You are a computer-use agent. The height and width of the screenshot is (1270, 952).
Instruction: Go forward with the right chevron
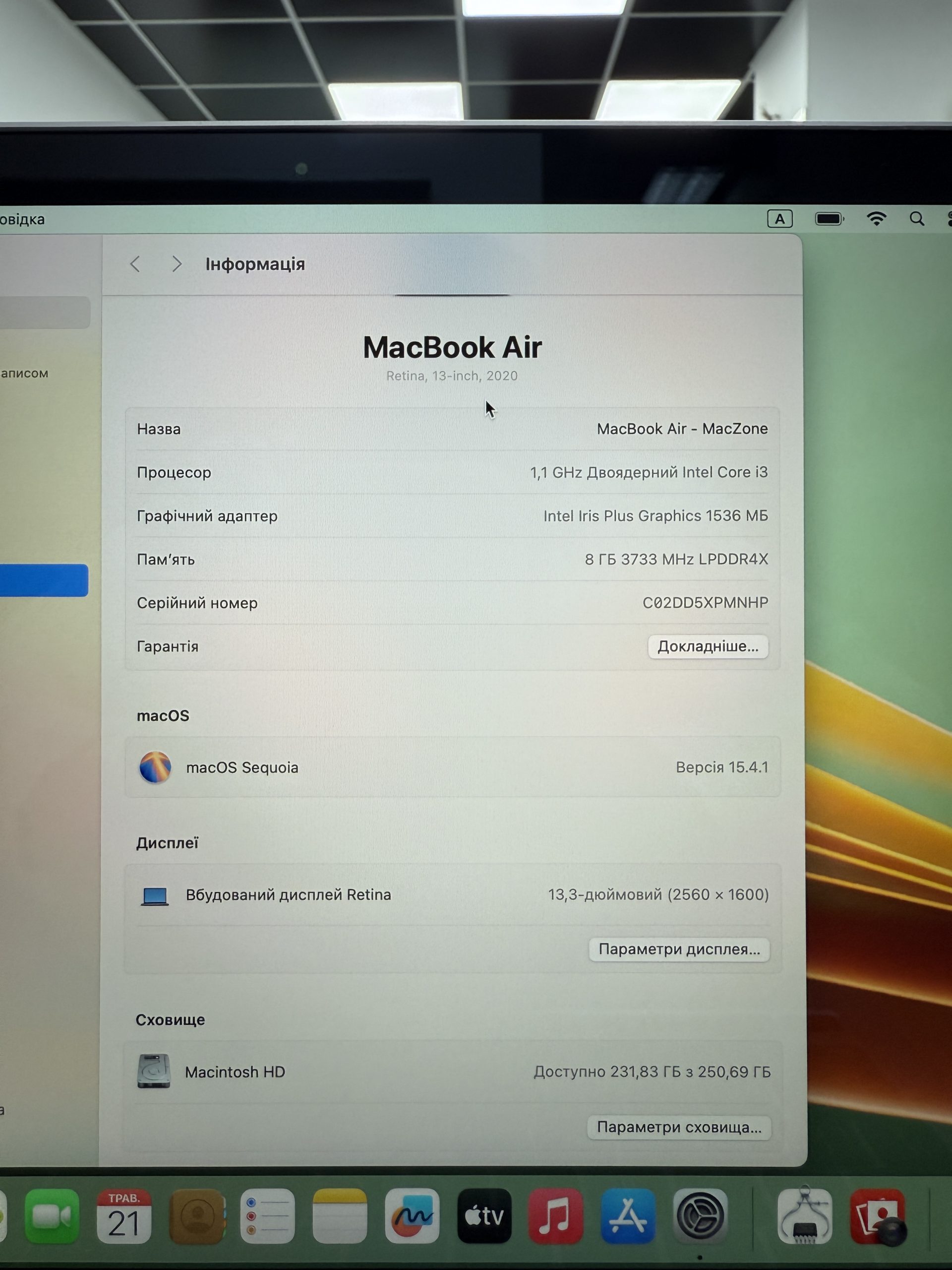(177, 264)
